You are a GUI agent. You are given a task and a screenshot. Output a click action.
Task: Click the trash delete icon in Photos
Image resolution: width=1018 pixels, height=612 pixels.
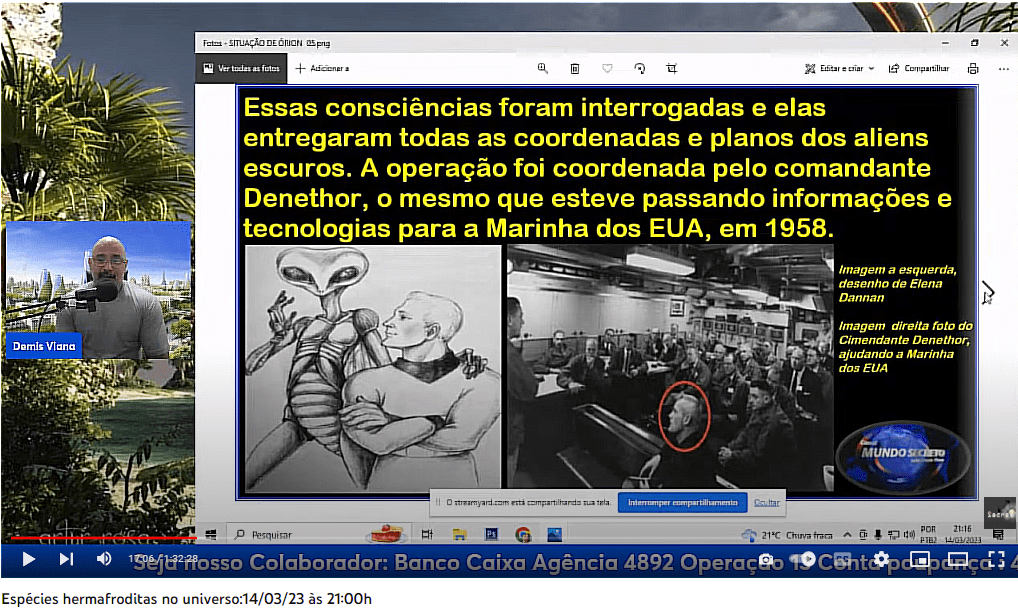tap(575, 68)
